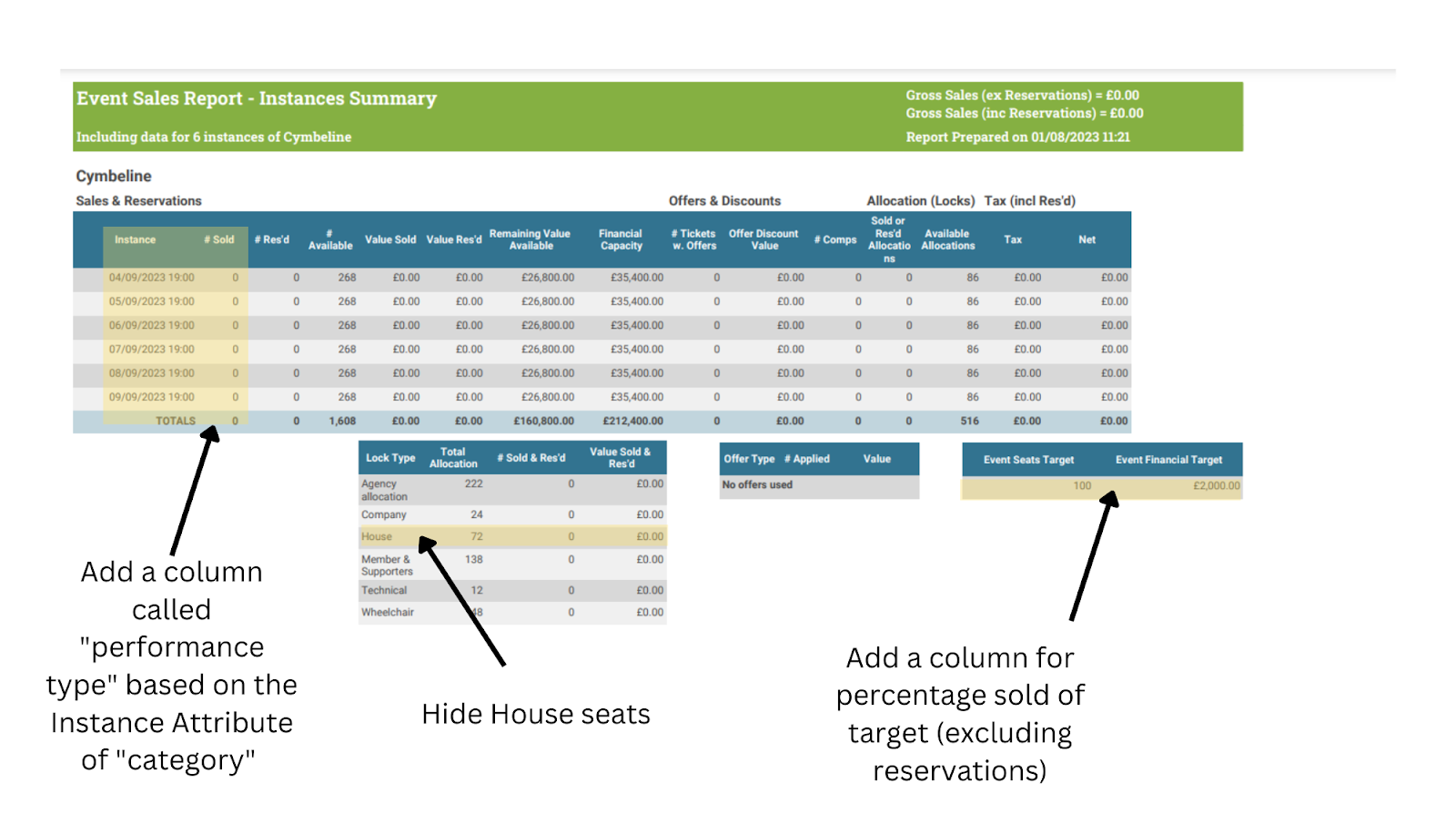Click the "Agency allocation" lock type row

pos(512,490)
